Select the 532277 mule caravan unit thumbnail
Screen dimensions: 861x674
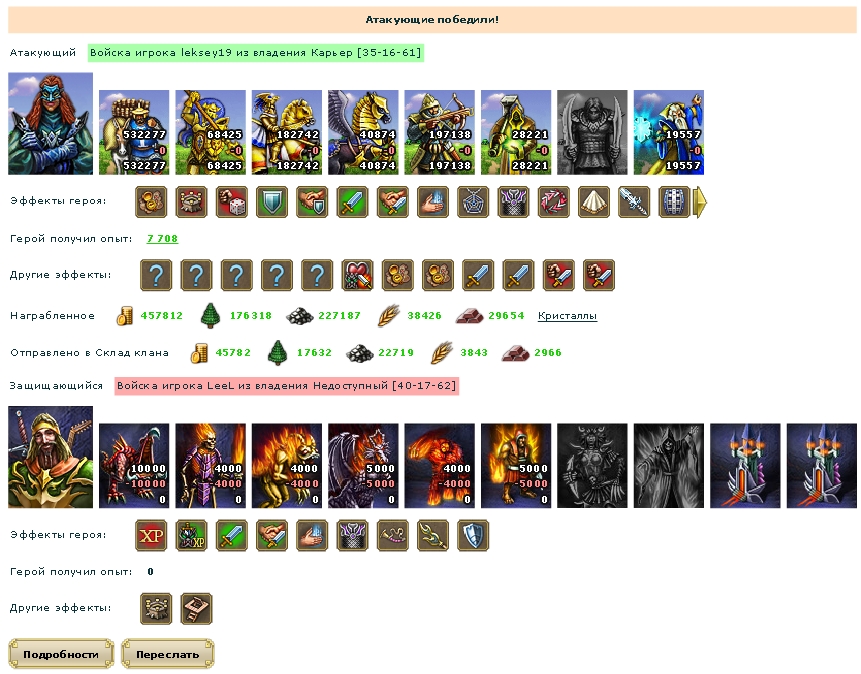click(134, 132)
